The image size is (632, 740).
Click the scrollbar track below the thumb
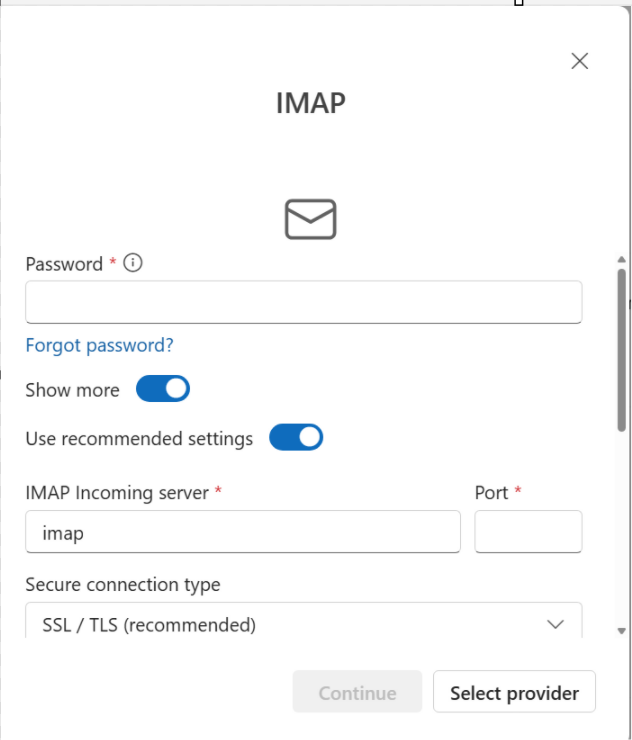tap(622, 529)
